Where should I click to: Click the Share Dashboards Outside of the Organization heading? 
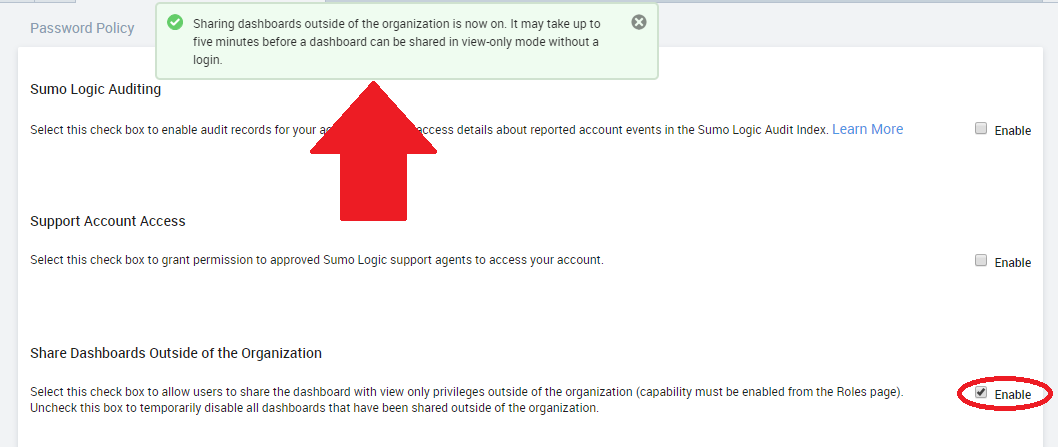[176, 352]
